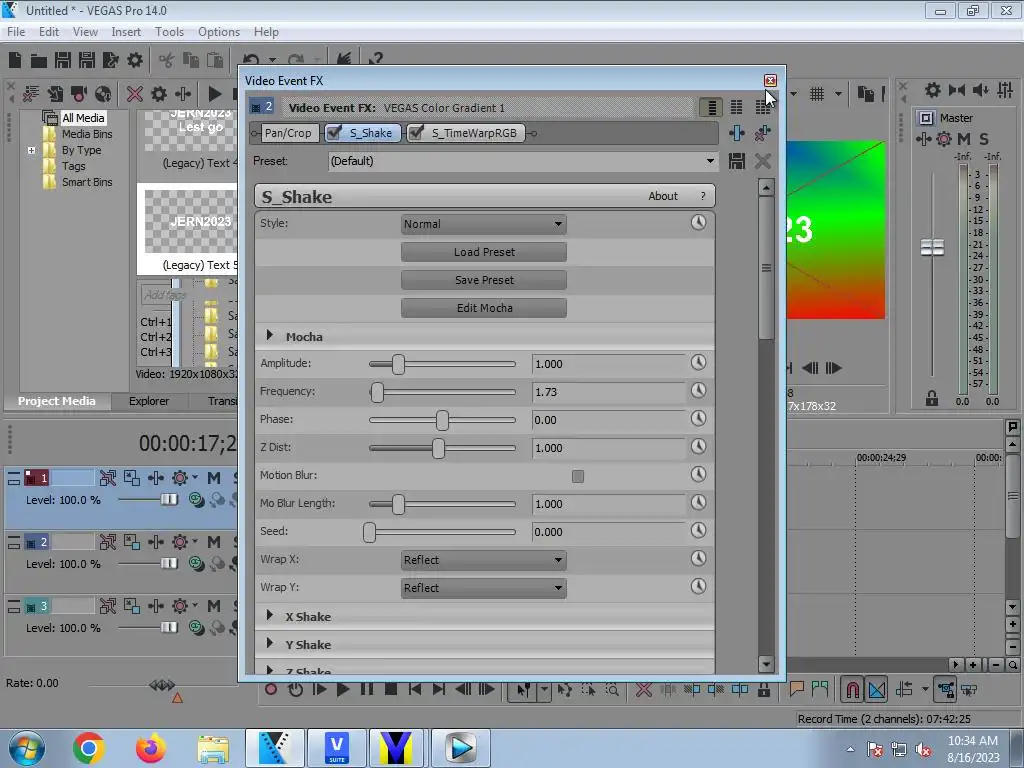1024x768 pixels.
Task: Click the Plug-In Chain button in FX window
Action: tap(737, 133)
